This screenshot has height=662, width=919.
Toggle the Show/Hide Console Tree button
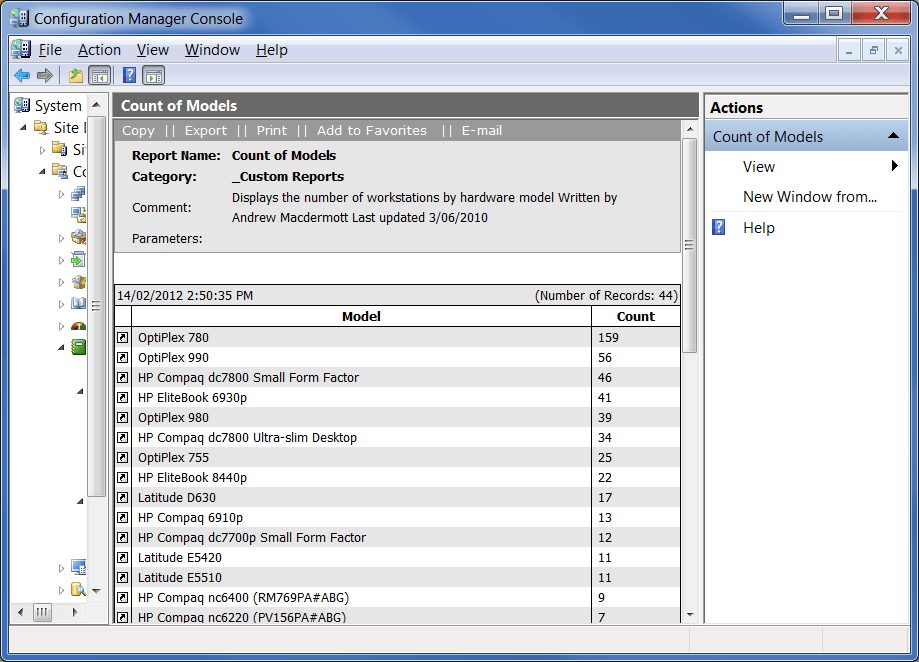[x=101, y=75]
